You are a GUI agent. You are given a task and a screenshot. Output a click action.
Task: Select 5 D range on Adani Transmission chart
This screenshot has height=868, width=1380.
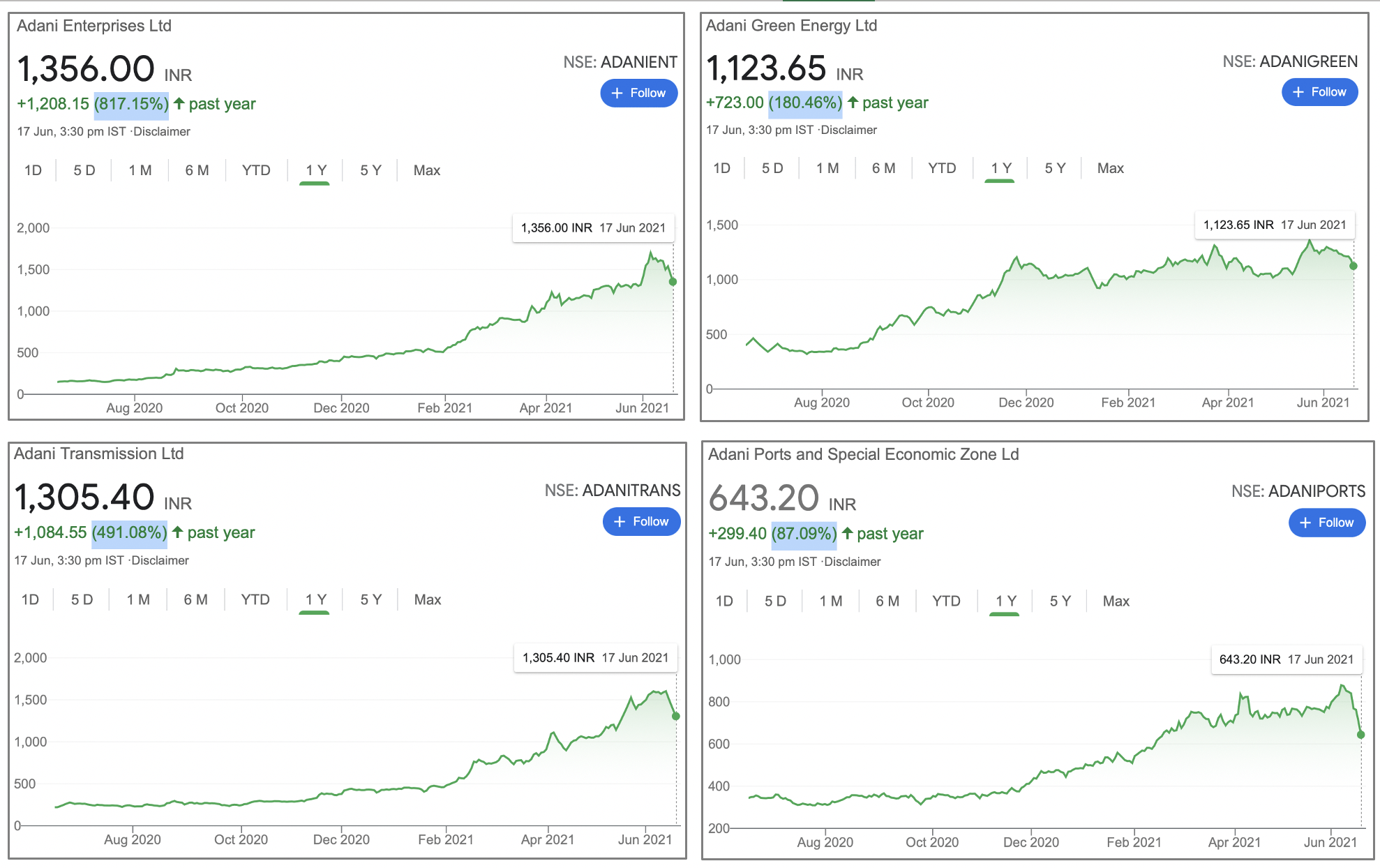pos(82,599)
